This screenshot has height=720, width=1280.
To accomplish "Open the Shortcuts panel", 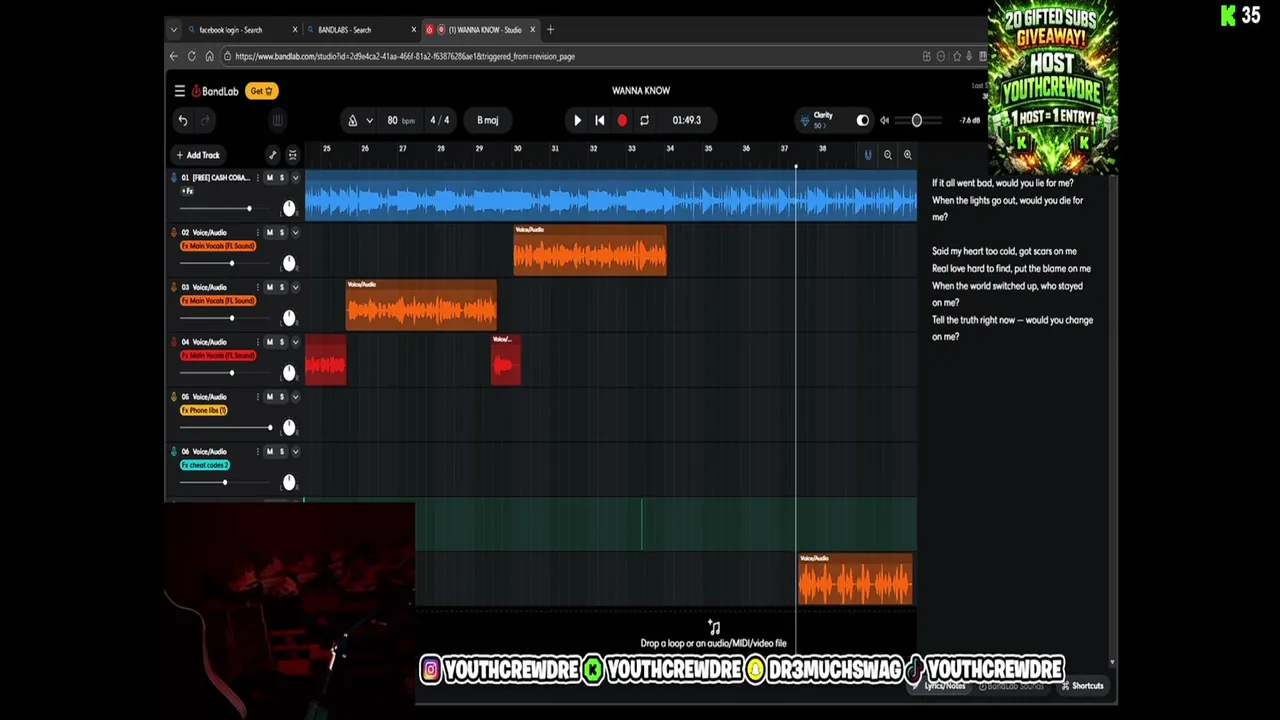I will [x=1082, y=686].
